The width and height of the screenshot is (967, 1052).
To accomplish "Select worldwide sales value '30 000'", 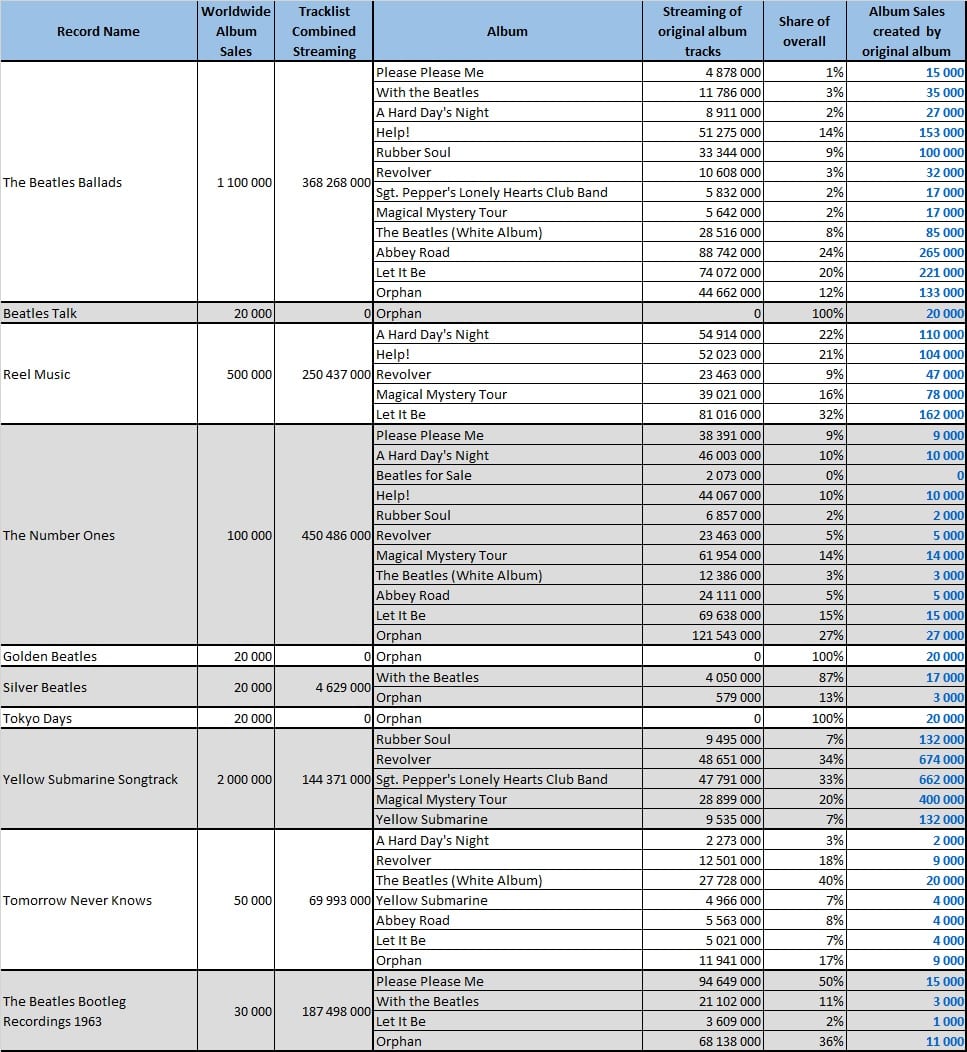I will pos(252,1011).
